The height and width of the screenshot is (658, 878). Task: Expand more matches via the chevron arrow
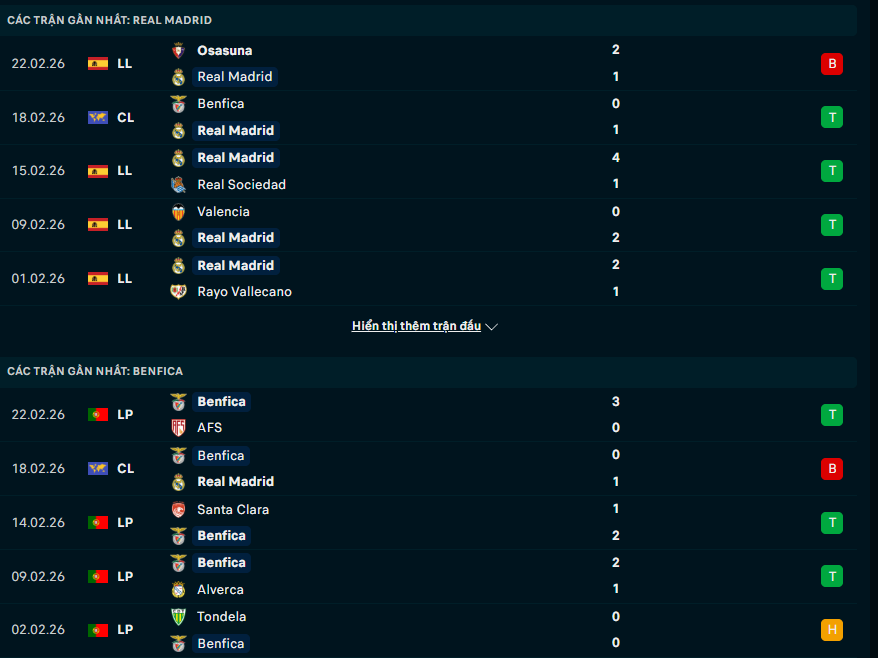[x=492, y=326]
